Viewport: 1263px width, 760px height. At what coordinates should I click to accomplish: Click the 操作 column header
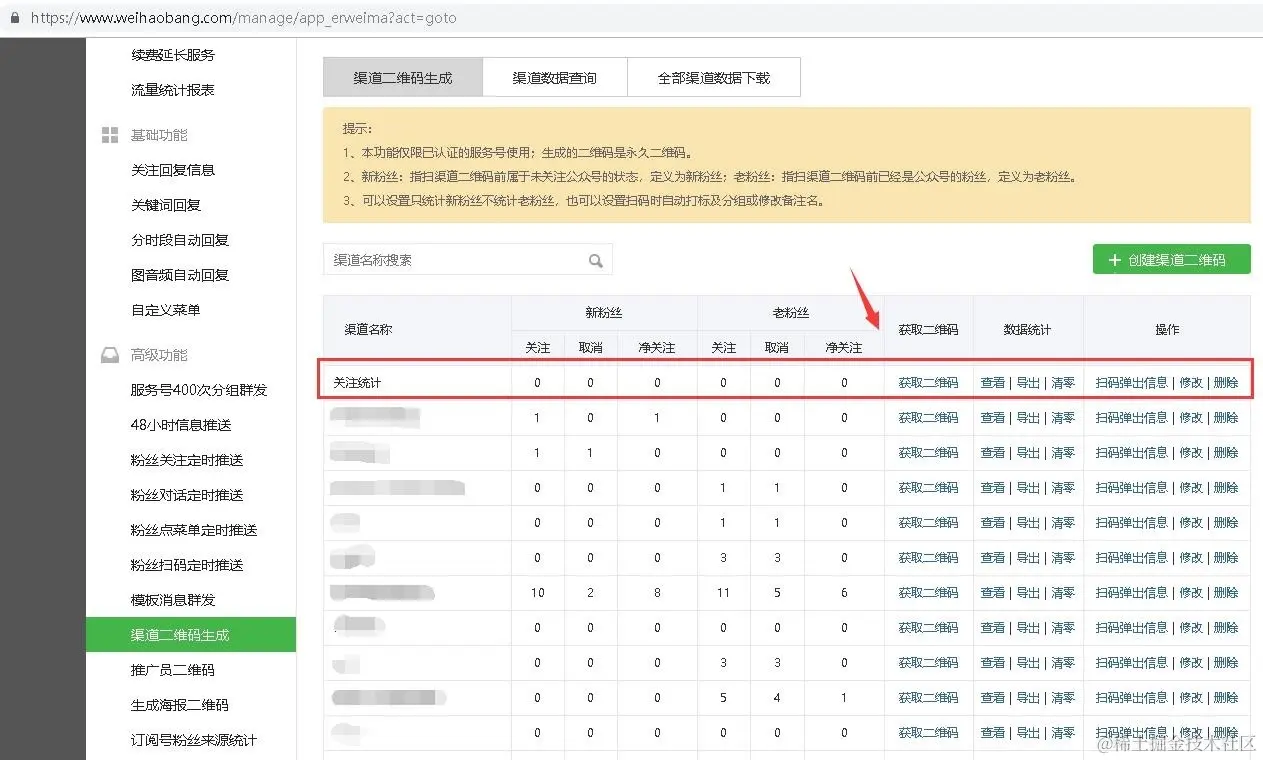tap(1167, 329)
